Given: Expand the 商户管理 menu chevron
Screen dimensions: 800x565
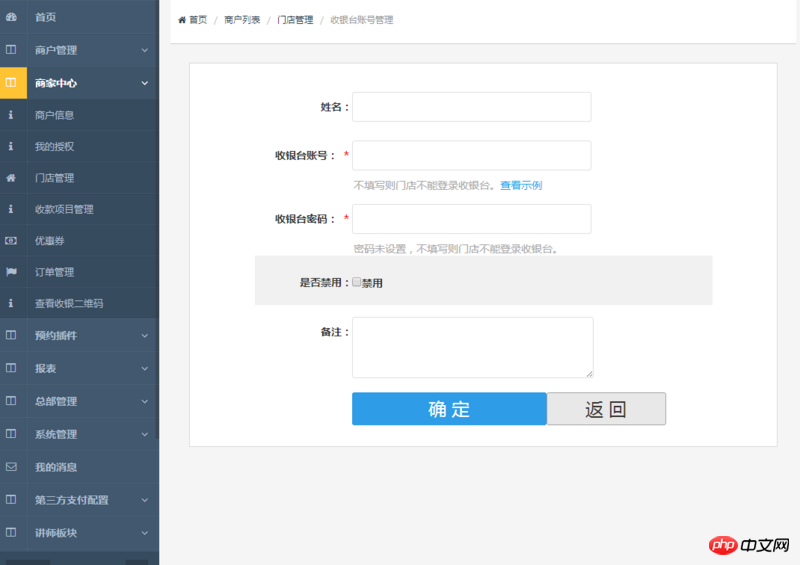Looking at the screenshot, I should point(145,50).
